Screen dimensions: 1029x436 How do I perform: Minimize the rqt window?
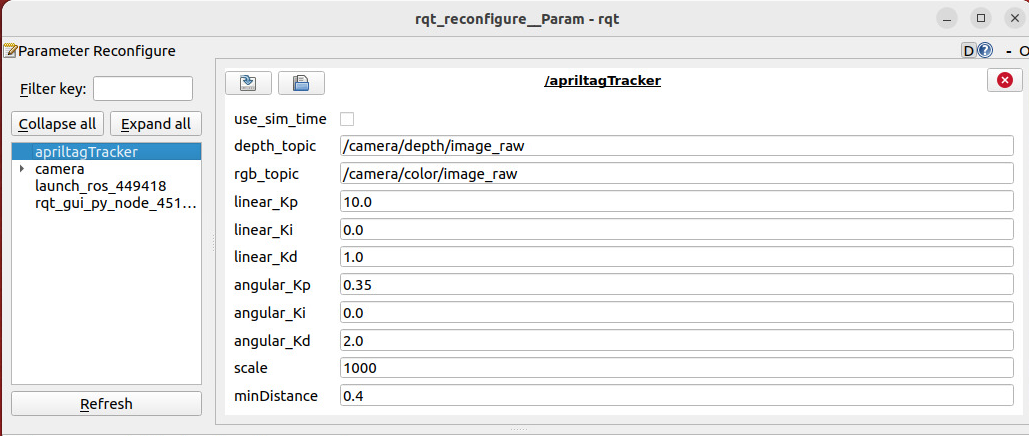pyautogui.click(x=947, y=19)
